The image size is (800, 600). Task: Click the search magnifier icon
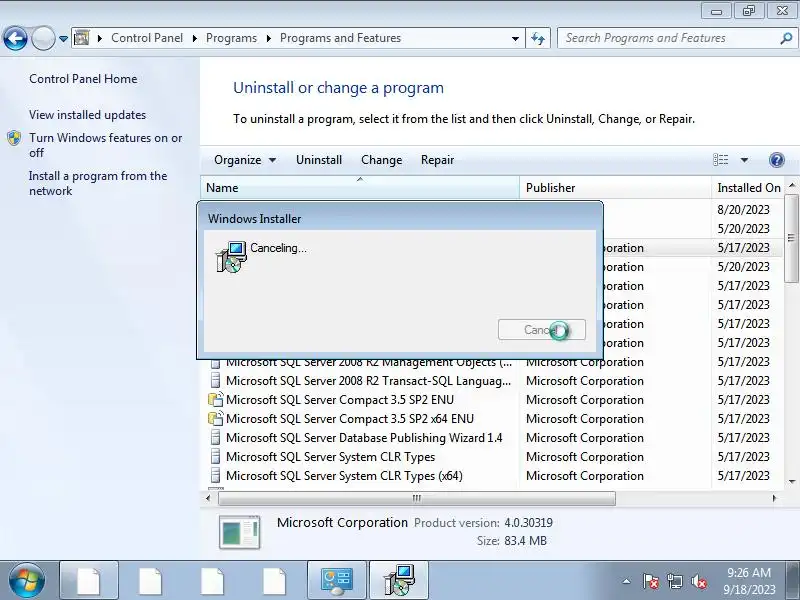tap(786, 38)
